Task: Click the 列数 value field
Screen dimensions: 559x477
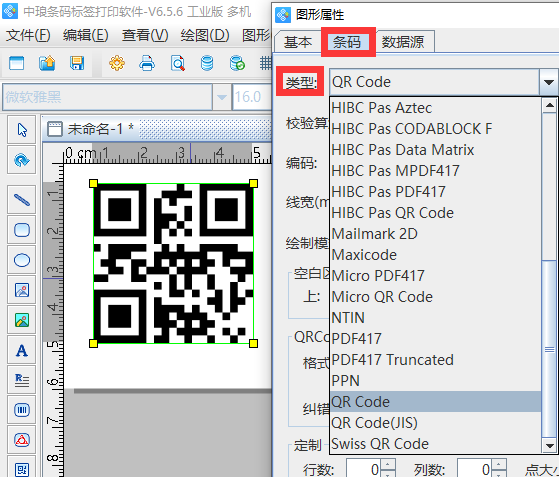Action: coord(474,468)
